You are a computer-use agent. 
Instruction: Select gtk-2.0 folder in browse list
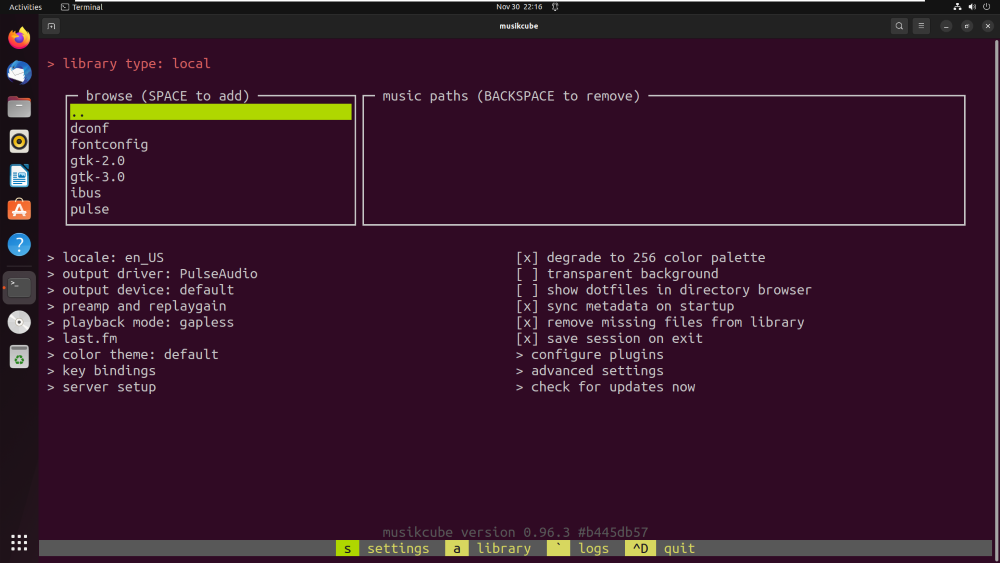(210, 161)
